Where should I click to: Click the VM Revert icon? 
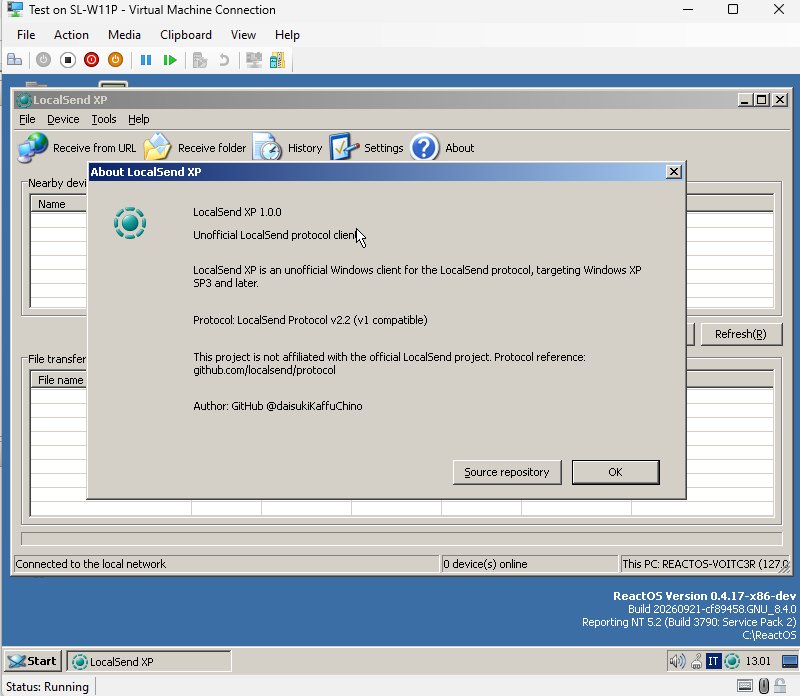224,60
